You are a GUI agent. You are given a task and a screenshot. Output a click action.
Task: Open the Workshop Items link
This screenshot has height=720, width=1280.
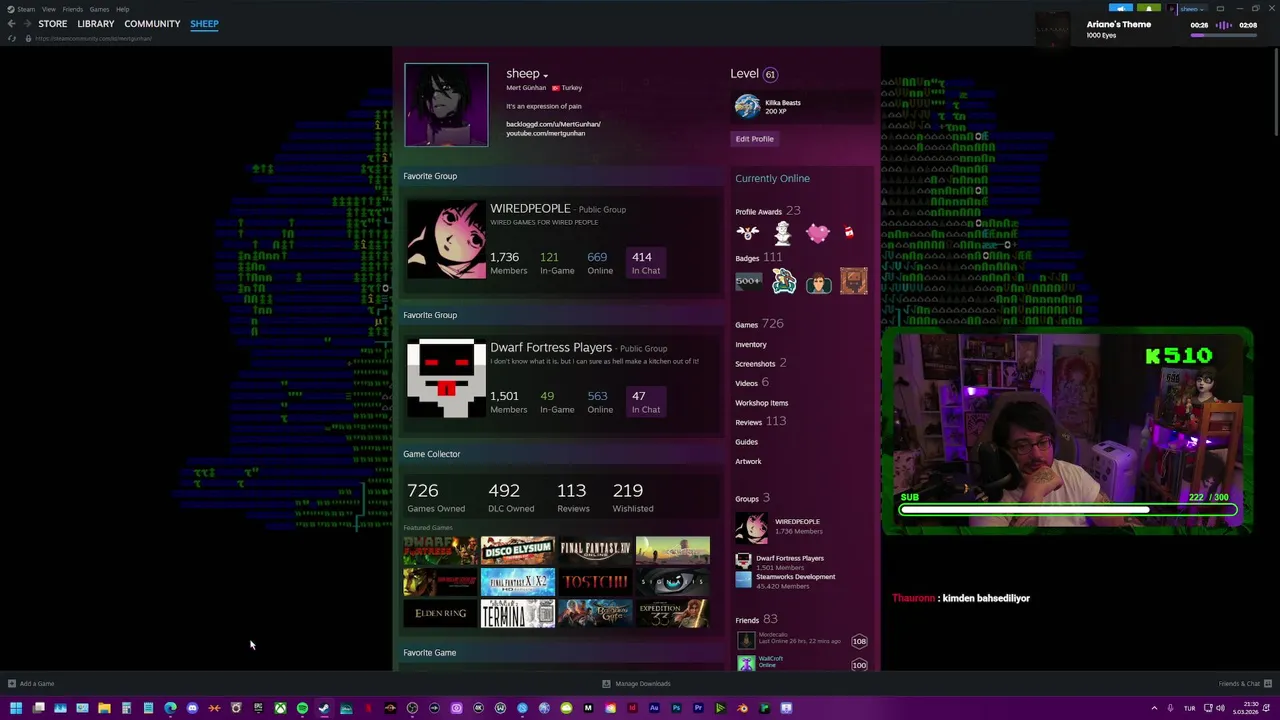pos(762,403)
